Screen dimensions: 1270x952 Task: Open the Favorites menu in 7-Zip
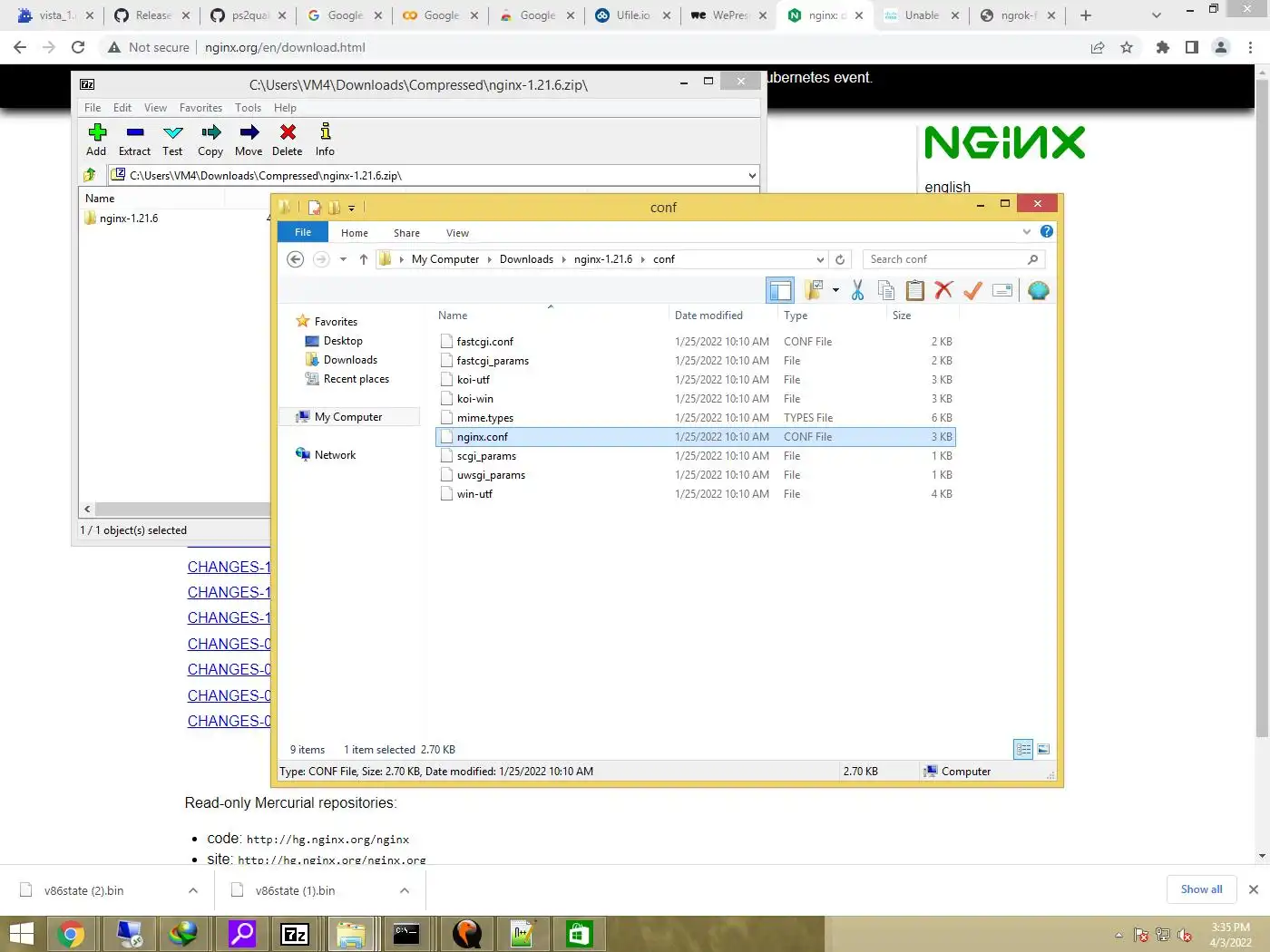[x=200, y=107]
